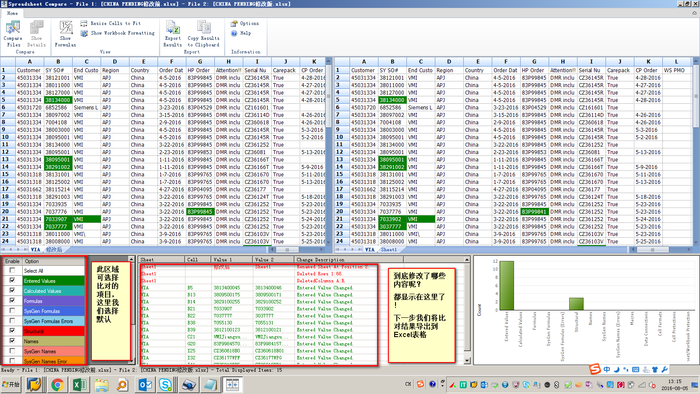
Task: Toggle the Formulas option checkbox
Action: pos(12,301)
